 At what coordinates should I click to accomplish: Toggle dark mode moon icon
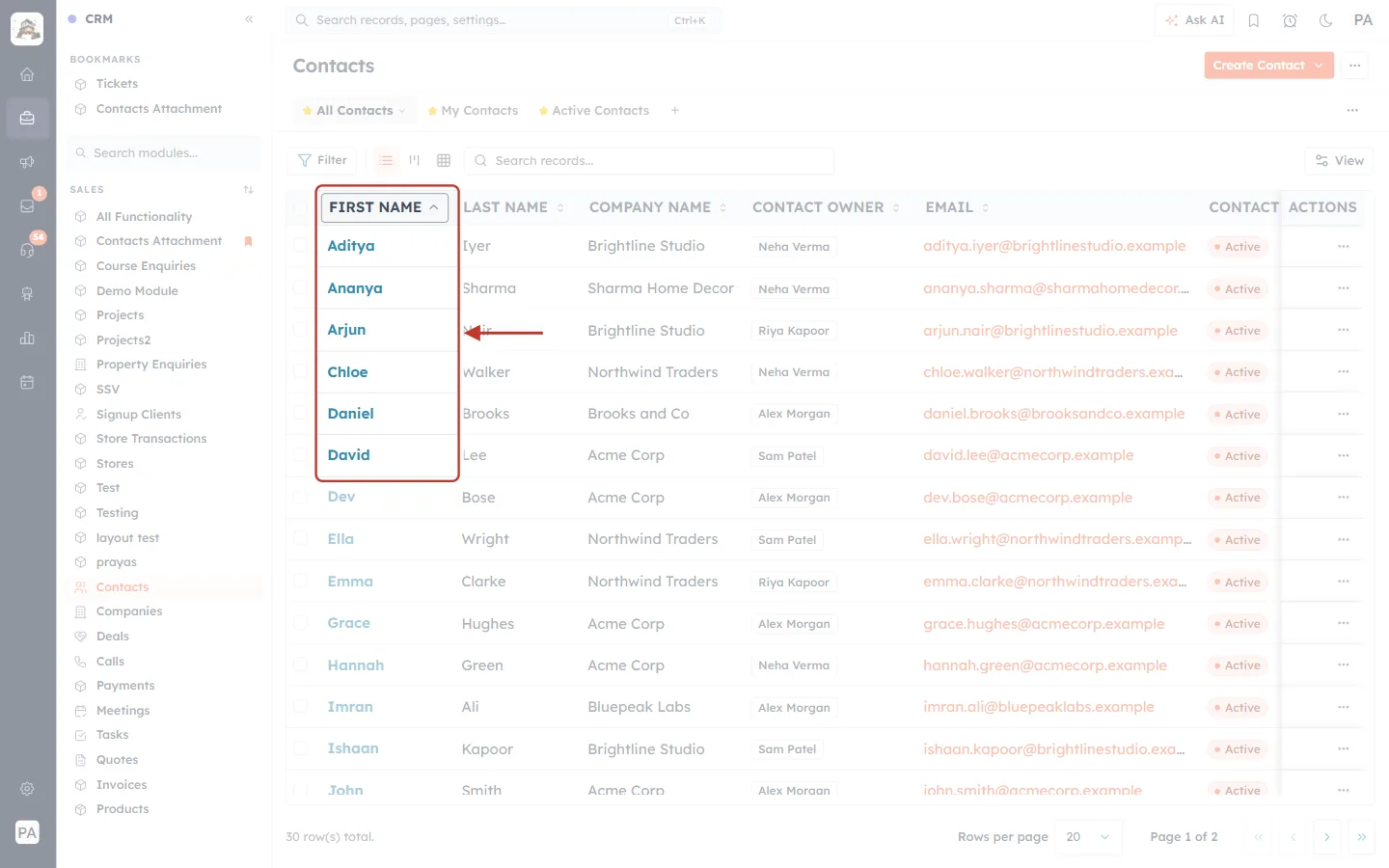click(1325, 20)
